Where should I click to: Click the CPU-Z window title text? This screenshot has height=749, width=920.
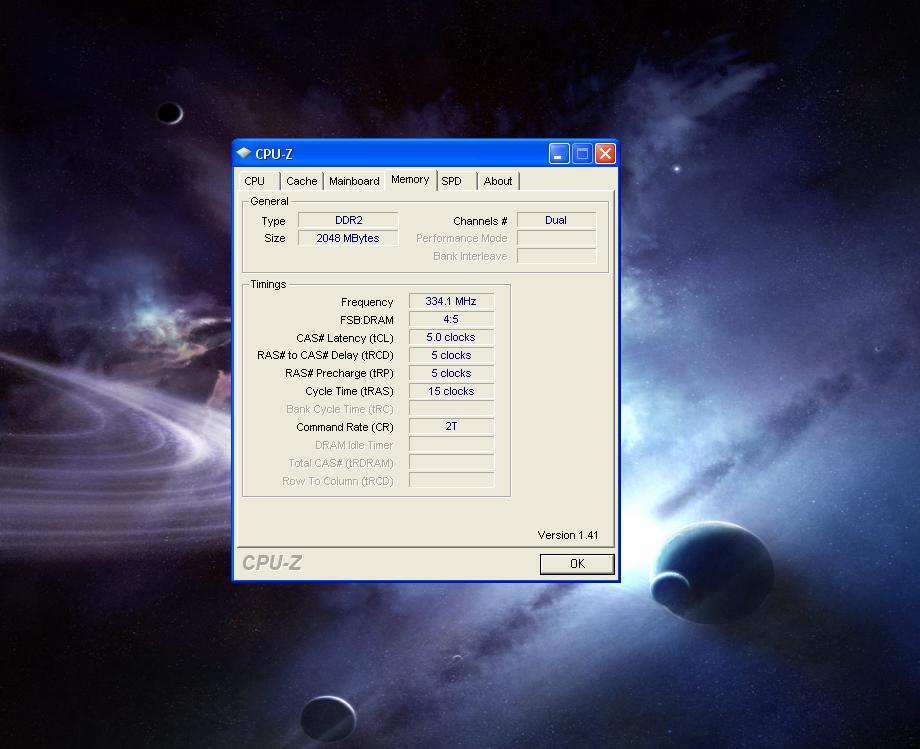coord(274,154)
